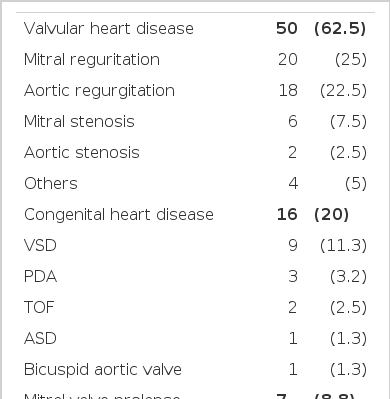Click the percentage (62.5) in the first row

click(340, 28)
